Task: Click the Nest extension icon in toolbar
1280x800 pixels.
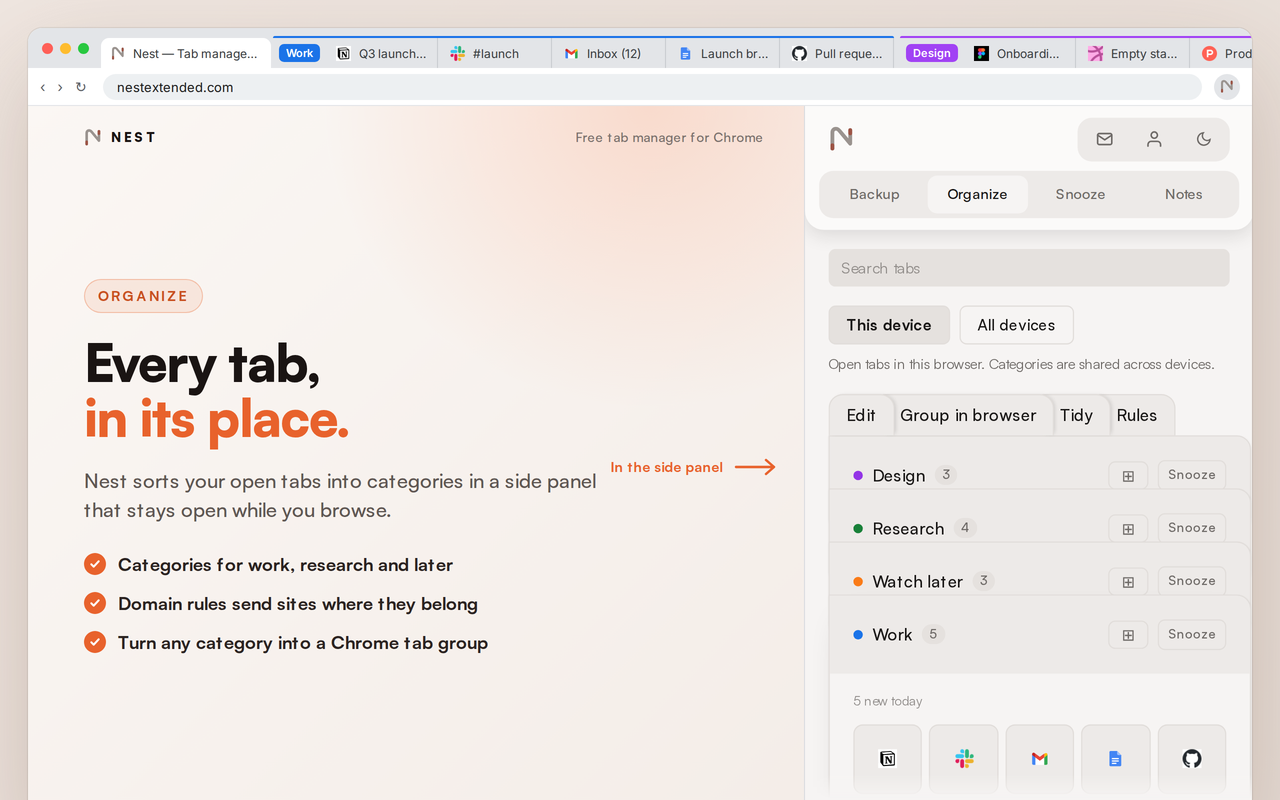Action: point(1227,87)
